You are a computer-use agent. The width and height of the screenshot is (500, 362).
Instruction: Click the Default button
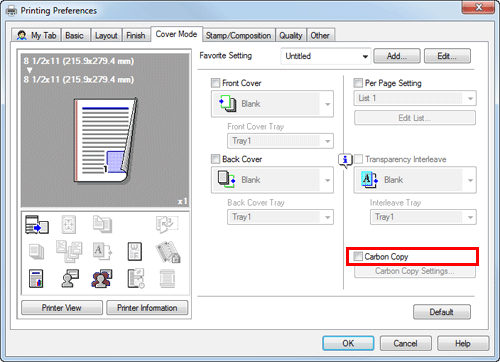pos(442,312)
